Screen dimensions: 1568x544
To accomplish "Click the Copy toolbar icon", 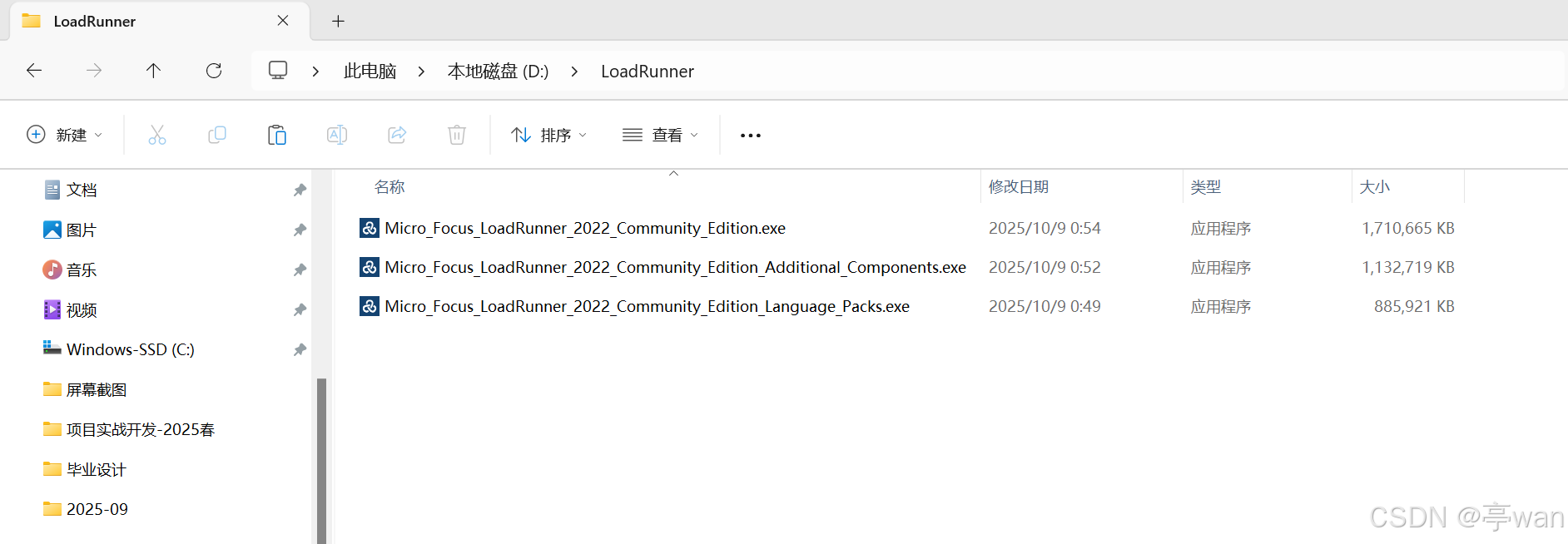I will pos(217,135).
